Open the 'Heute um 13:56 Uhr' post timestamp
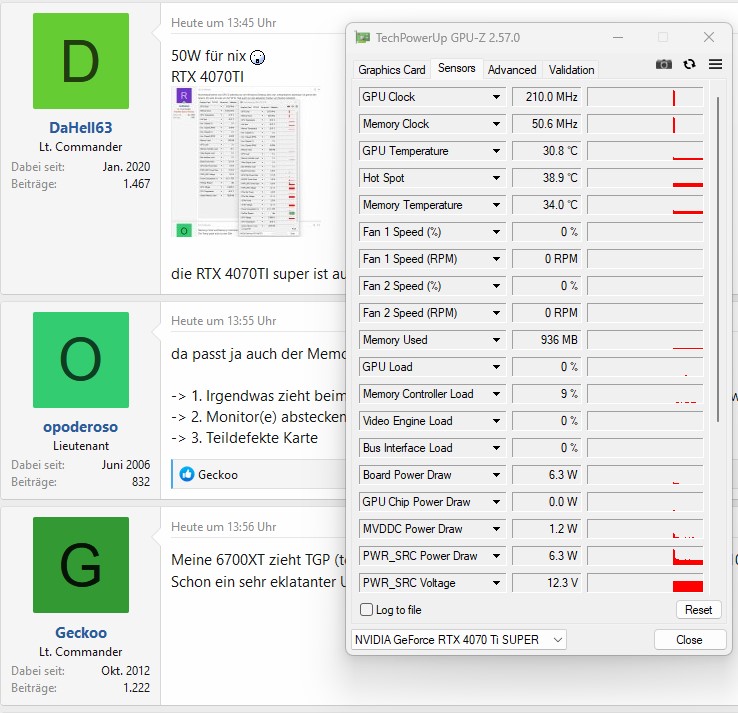 224,527
